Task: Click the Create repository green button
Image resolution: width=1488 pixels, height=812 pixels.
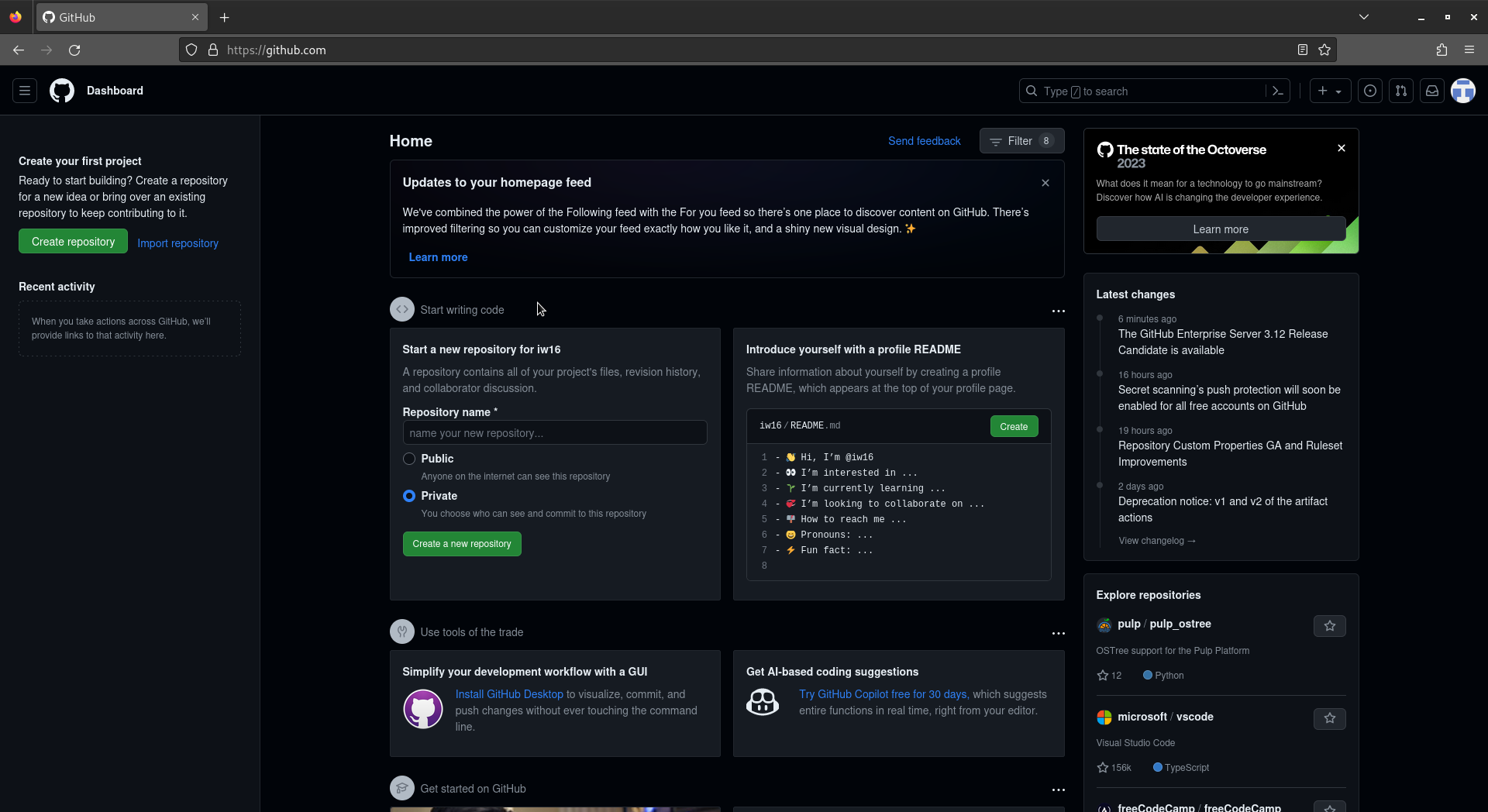Action: point(73,242)
